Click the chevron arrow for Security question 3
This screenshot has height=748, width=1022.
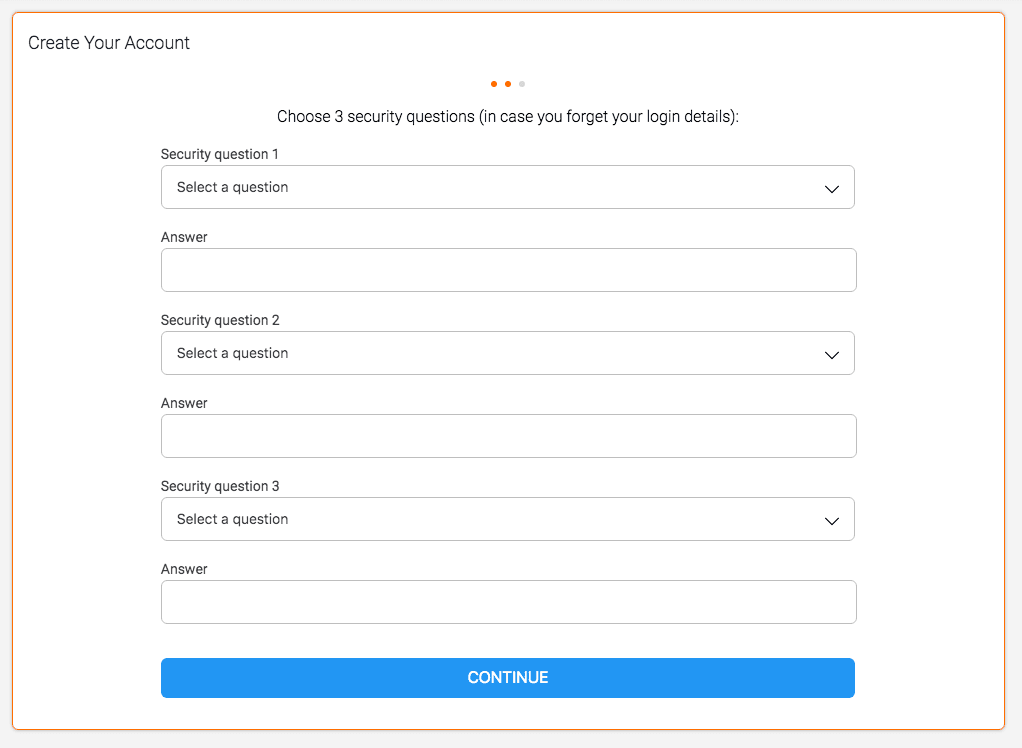pos(831,521)
